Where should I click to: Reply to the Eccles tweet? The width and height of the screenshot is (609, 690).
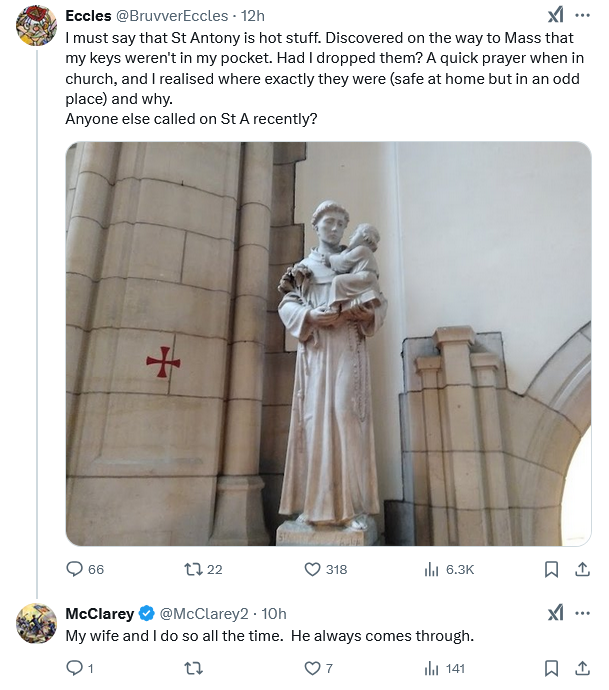click(x=75, y=569)
